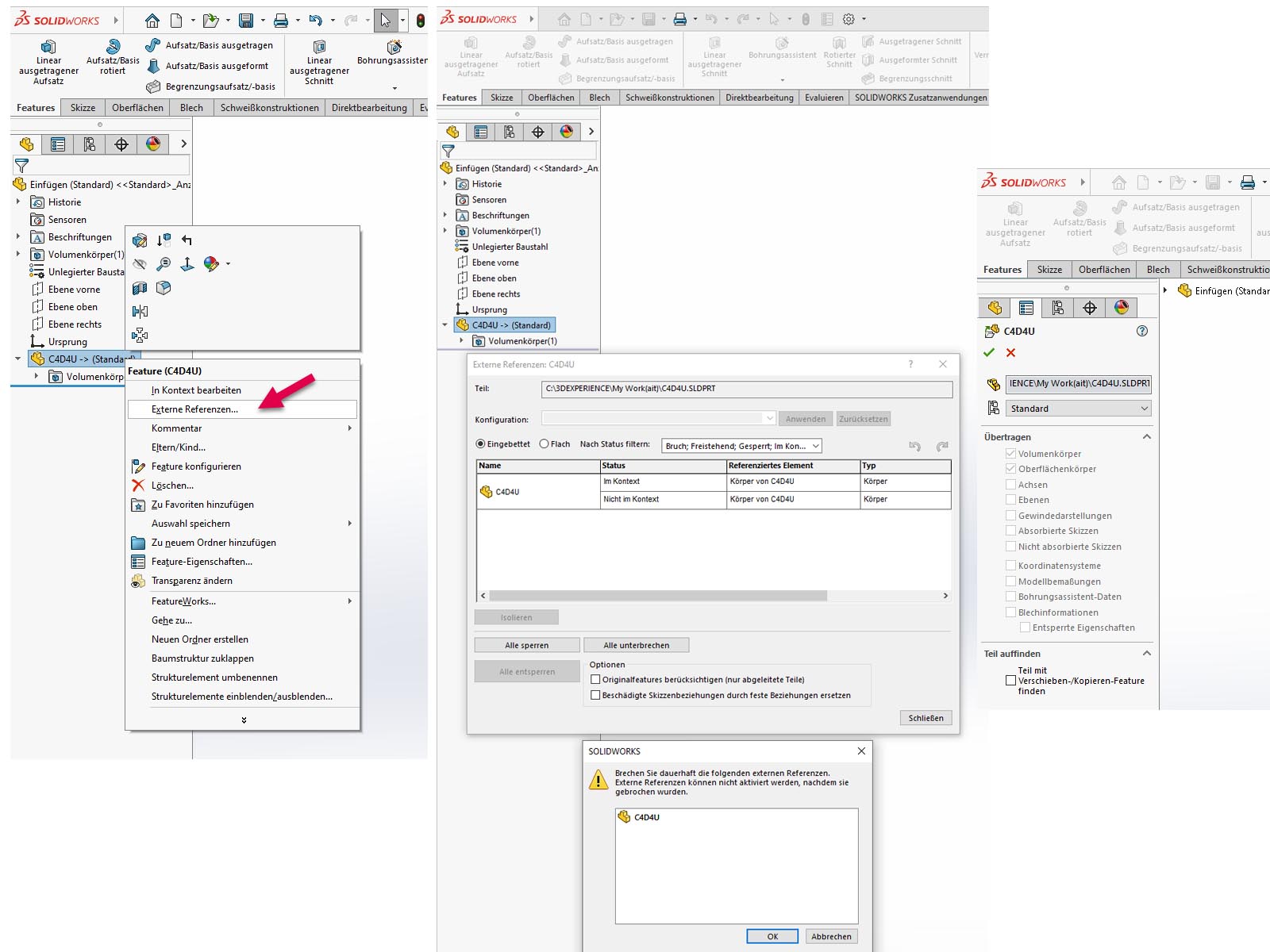Enable Teil mit Verschieben-/Kopieren-Feature finden checkbox
Screen dimensions: 1270x952
tap(1010, 681)
